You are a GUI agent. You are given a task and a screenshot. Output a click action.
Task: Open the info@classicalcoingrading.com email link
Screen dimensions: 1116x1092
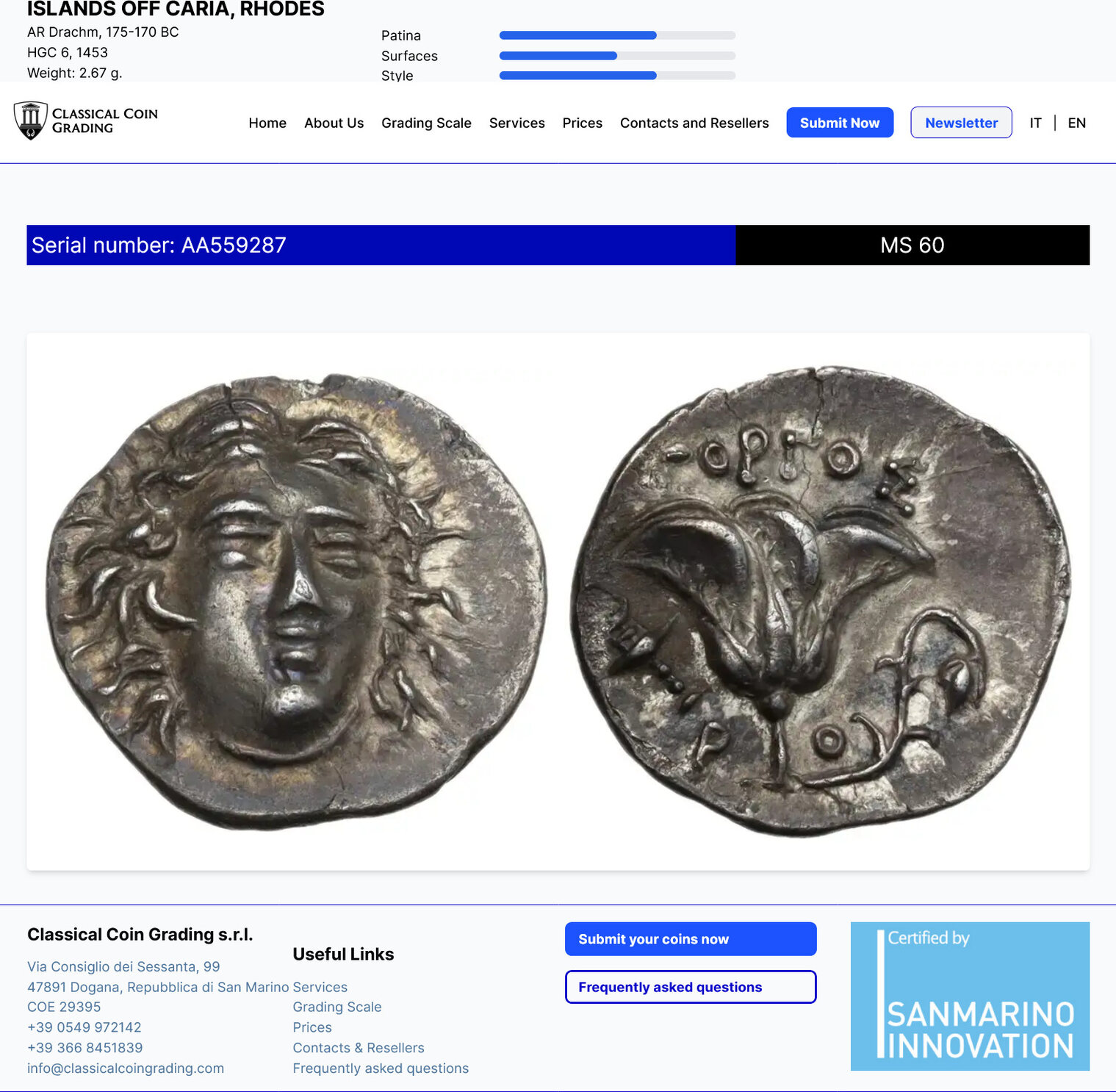point(126,1068)
